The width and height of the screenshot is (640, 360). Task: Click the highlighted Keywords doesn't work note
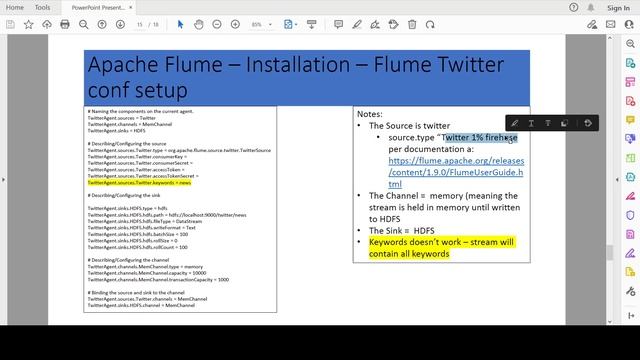[441, 248]
